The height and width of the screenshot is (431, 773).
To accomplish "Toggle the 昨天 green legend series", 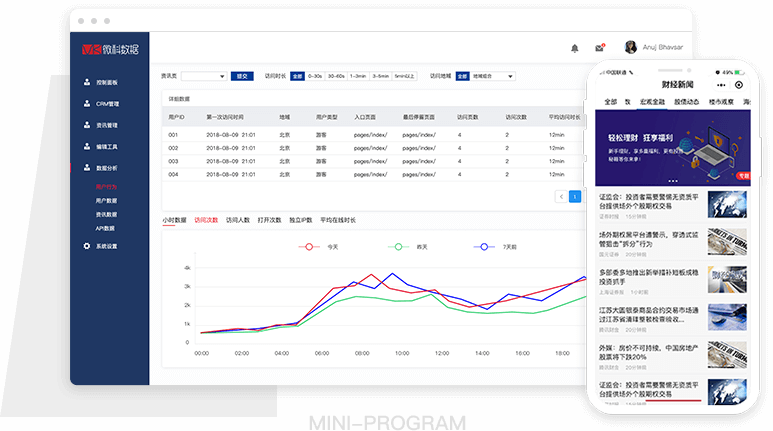I will pos(399,246).
